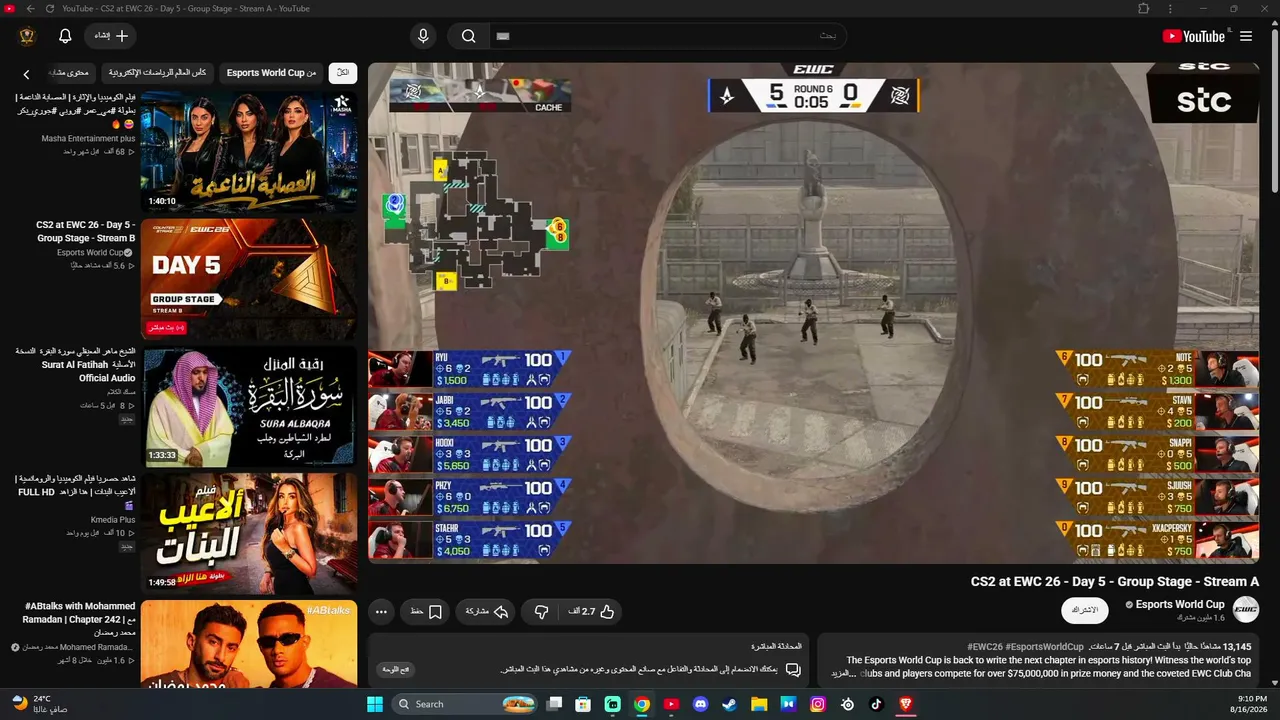Share the video using the share arrow button
1280x720 pixels.
[486, 611]
